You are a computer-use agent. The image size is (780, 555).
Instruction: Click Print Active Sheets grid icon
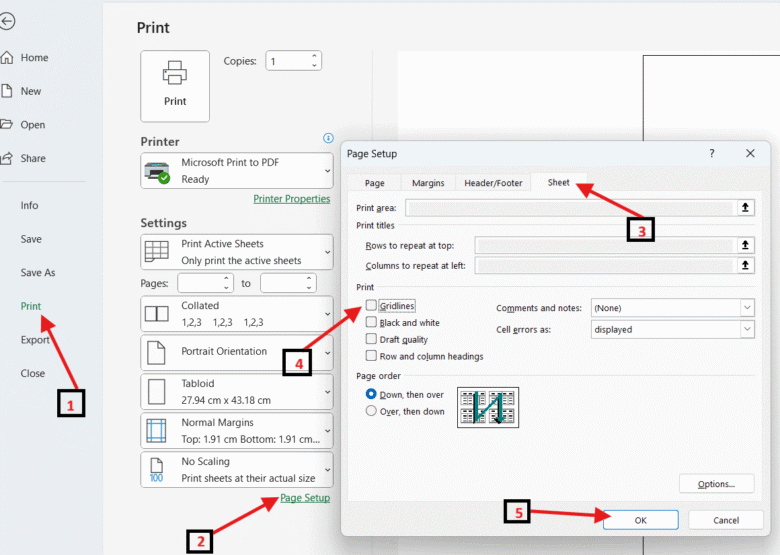[157, 251]
